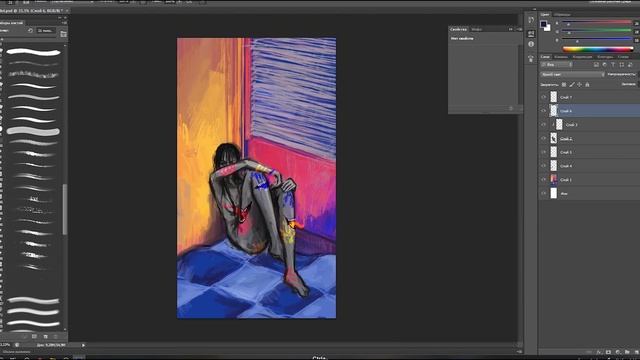Switch to the Коррекция tab
This screenshot has height=360, width=640.
tap(582, 57)
